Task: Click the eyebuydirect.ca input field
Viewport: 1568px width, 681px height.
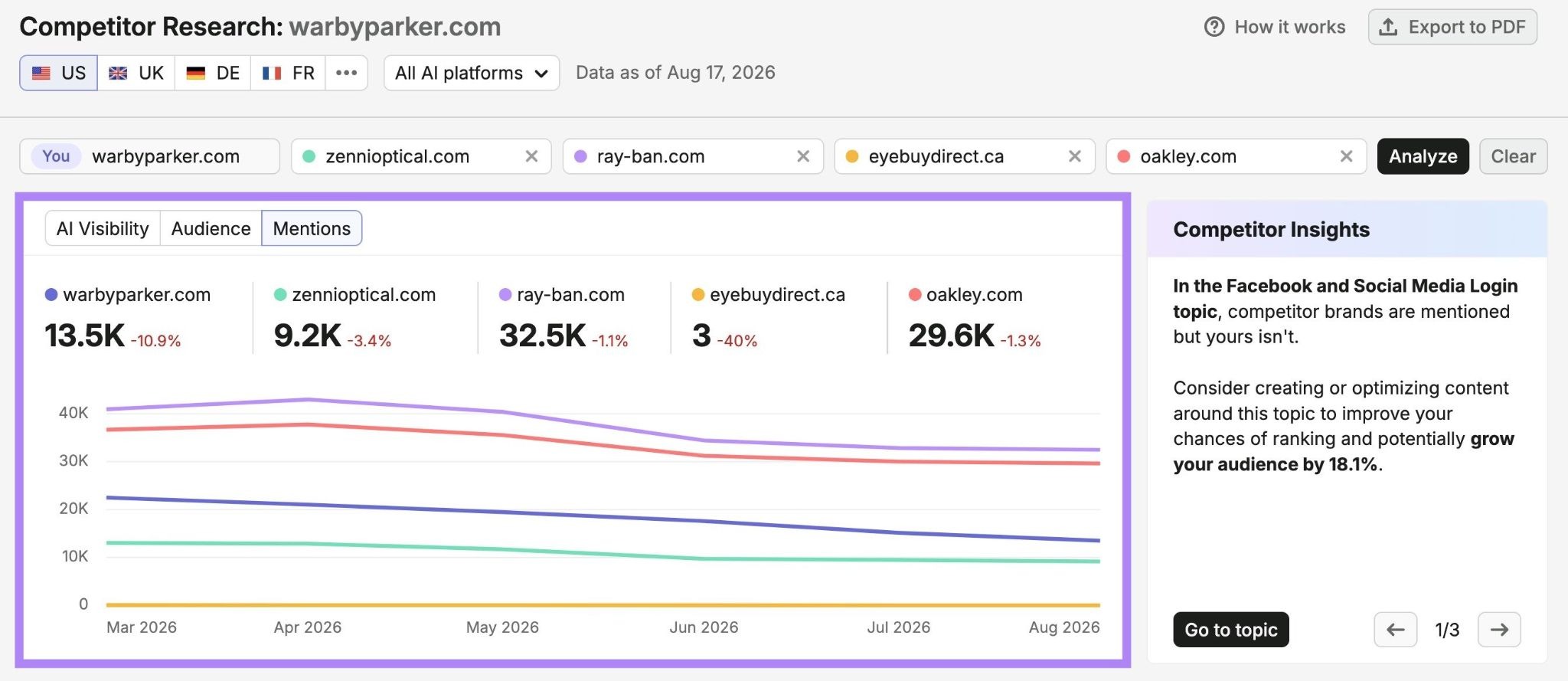Action: tap(965, 156)
